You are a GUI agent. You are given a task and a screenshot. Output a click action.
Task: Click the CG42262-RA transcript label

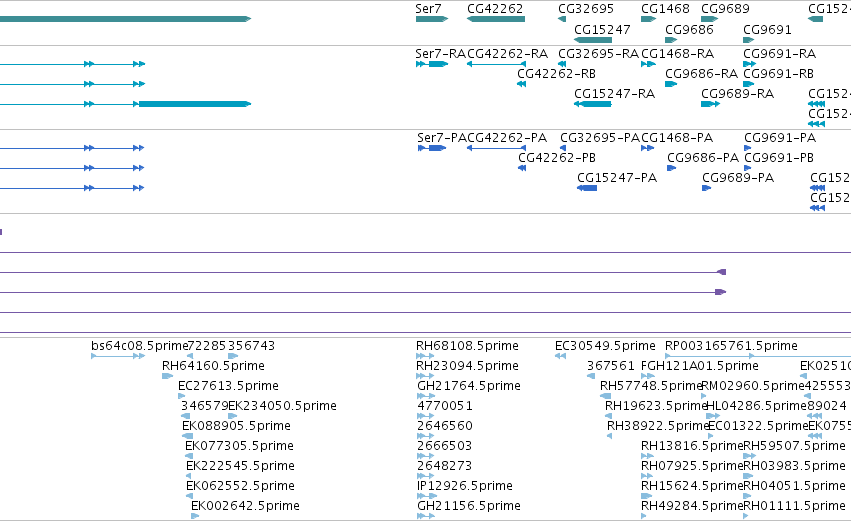(x=507, y=54)
